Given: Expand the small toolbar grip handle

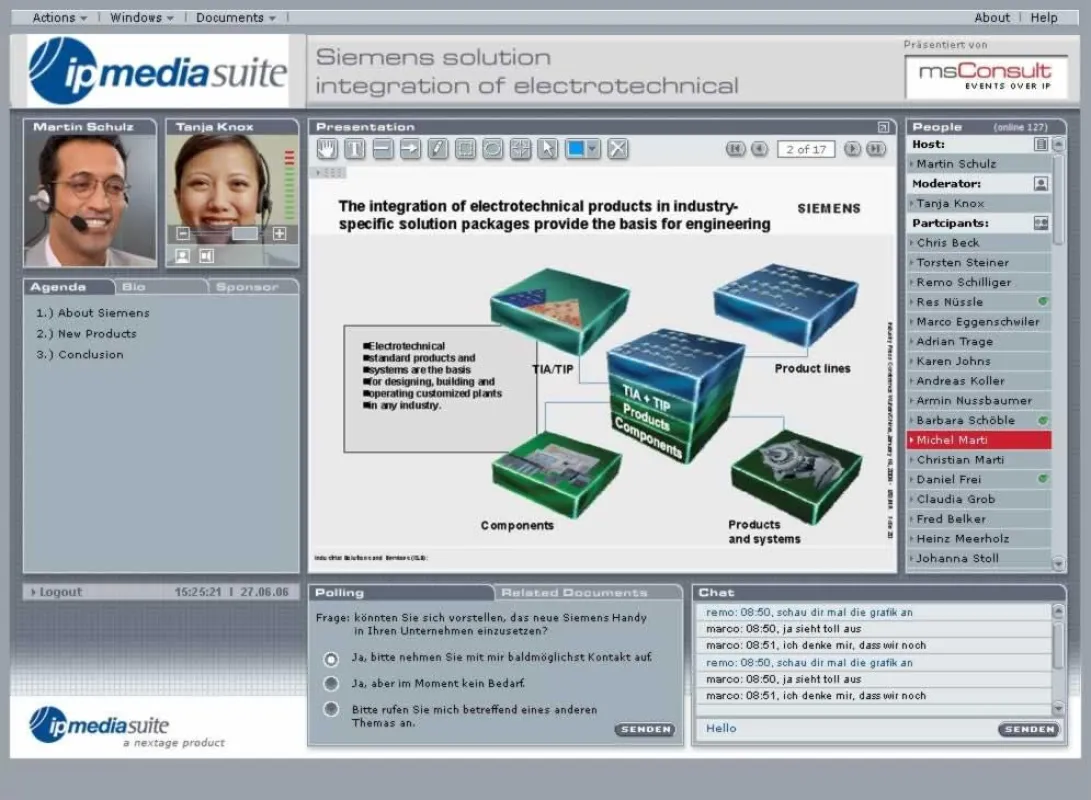Looking at the screenshot, I should [330, 172].
